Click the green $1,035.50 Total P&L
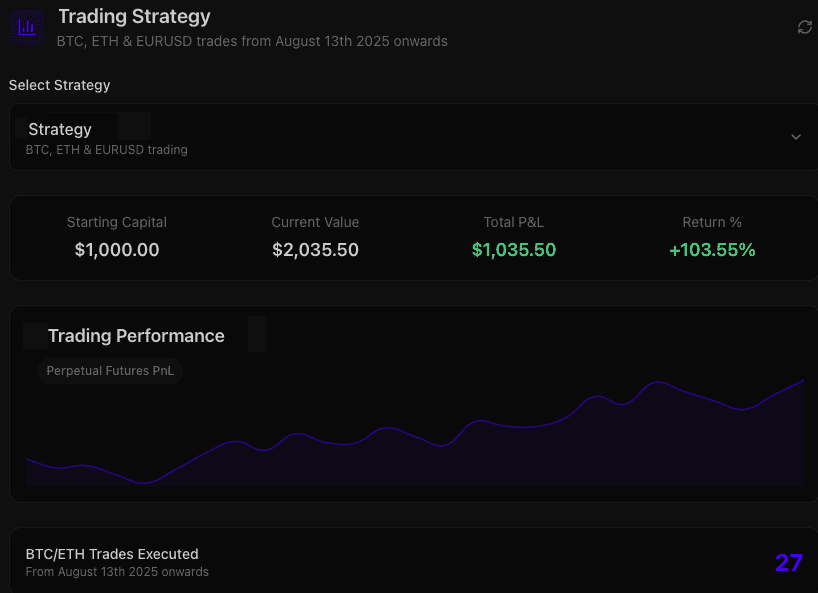The width and height of the screenshot is (818, 593). tap(514, 250)
